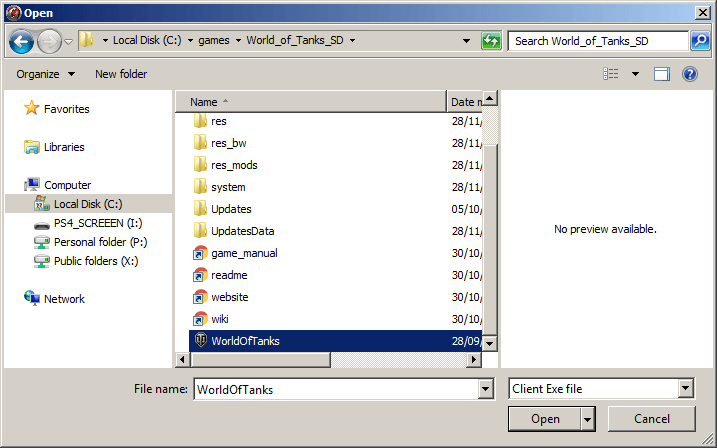The height and width of the screenshot is (448, 717).
Task: Click the folder icon in the address bar
Action: pyautogui.click(x=86, y=40)
